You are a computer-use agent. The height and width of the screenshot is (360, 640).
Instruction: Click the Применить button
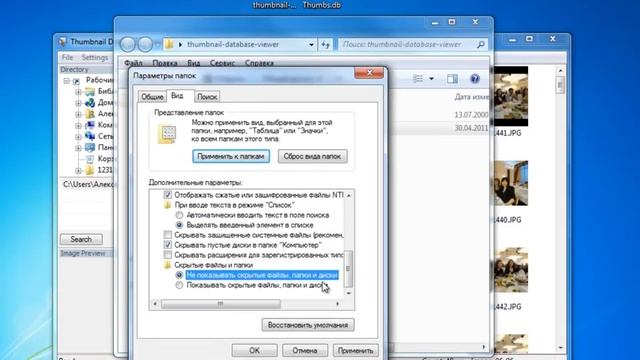[356, 350]
